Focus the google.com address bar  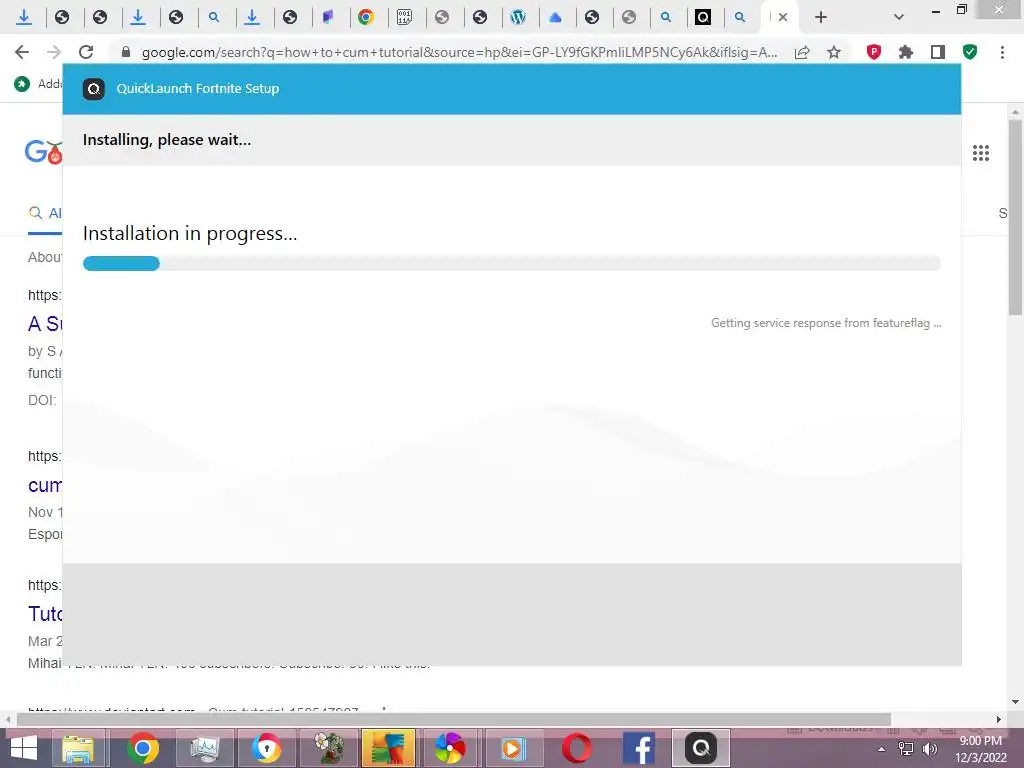(459, 52)
